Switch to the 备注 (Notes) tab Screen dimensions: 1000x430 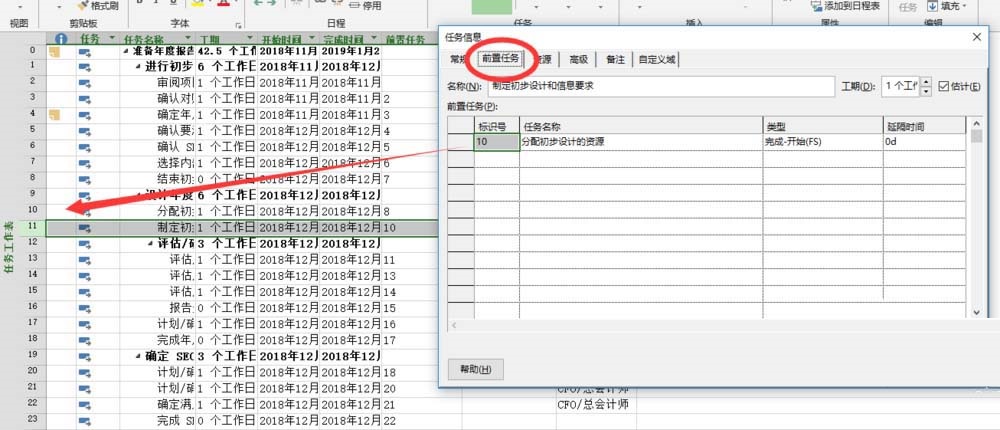[615, 59]
